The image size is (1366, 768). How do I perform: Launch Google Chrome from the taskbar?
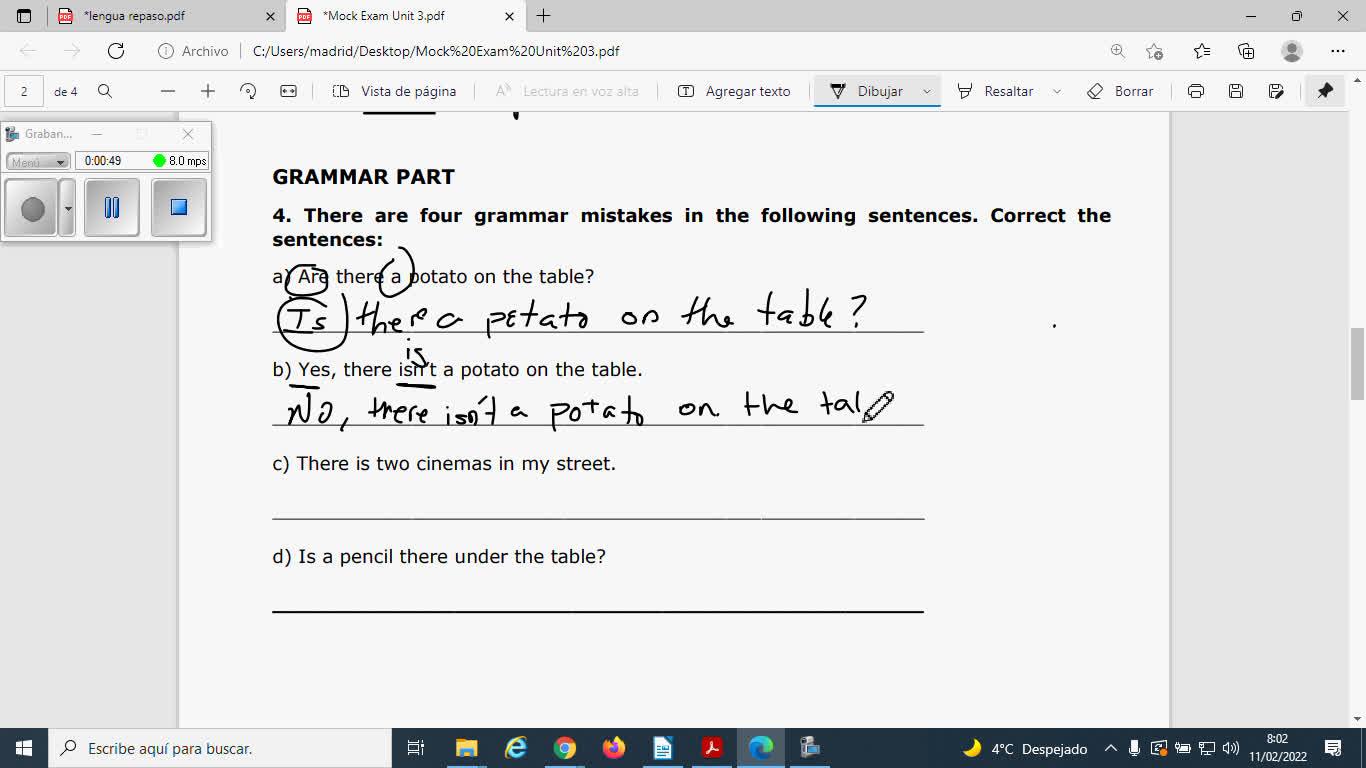pyautogui.click(x=565, y=748)
